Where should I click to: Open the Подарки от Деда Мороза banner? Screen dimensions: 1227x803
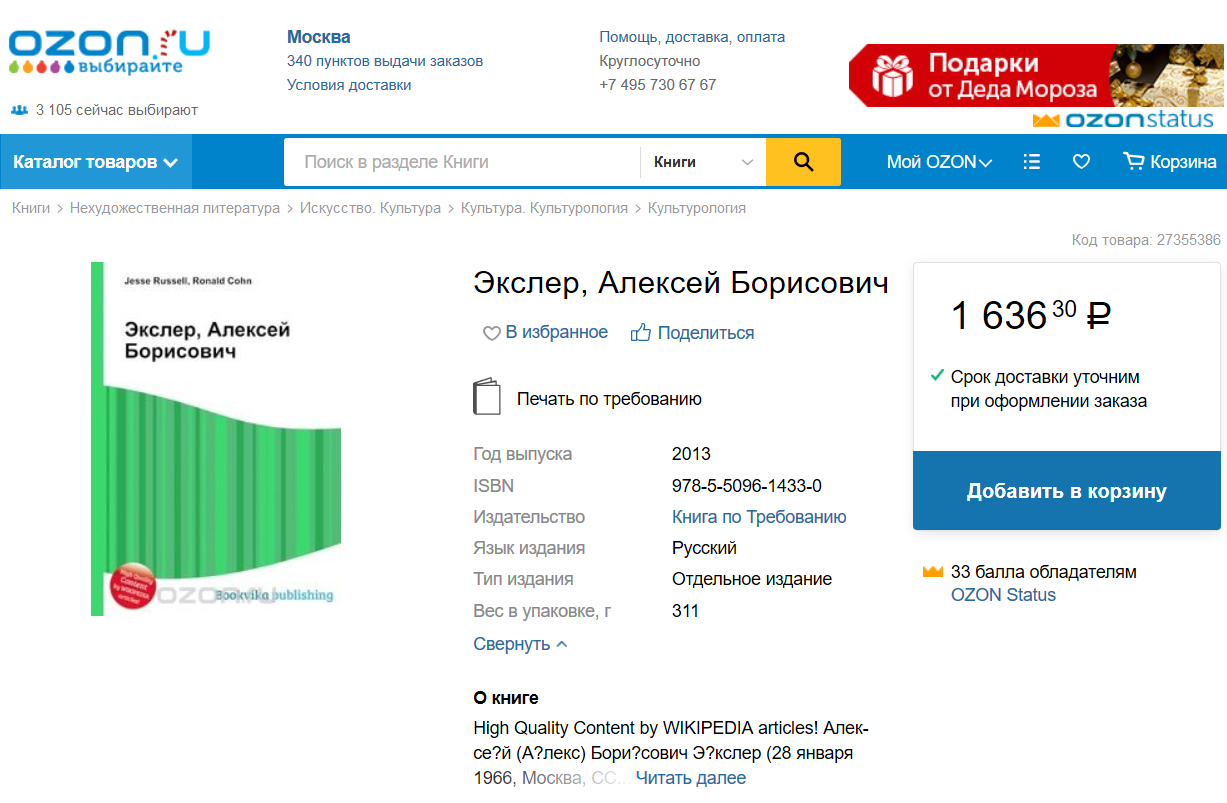(x=1035, y=76)
